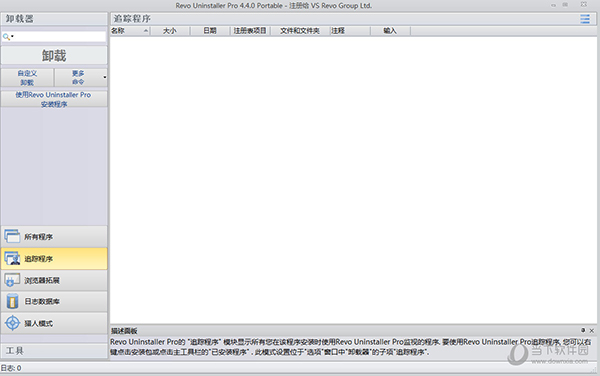This screenshot has height=376, width=600.
Task: Pin the 描述面板 panel
Action: [583, 330]
